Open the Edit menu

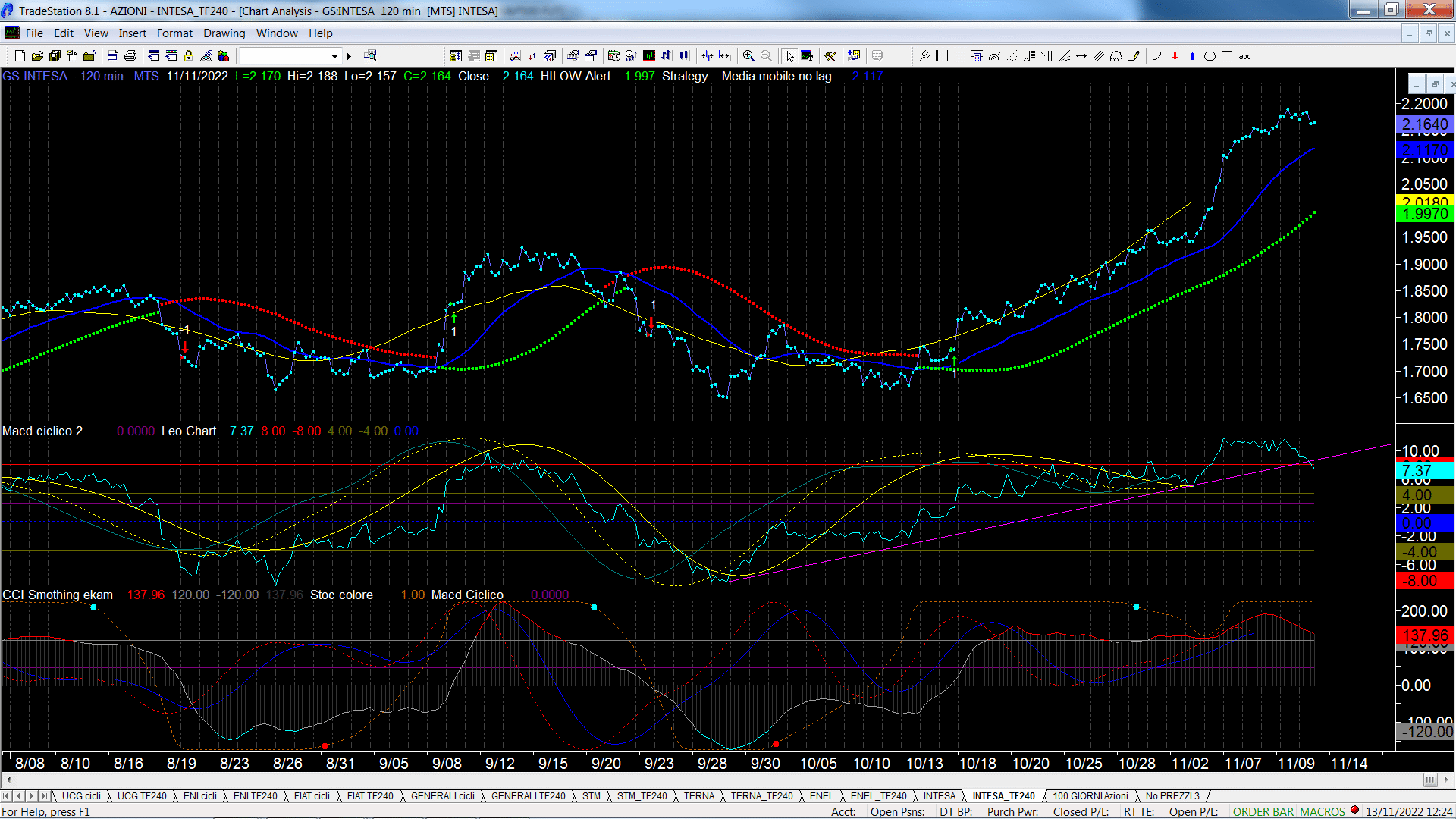pyautogui.click(x=64, y=33)
